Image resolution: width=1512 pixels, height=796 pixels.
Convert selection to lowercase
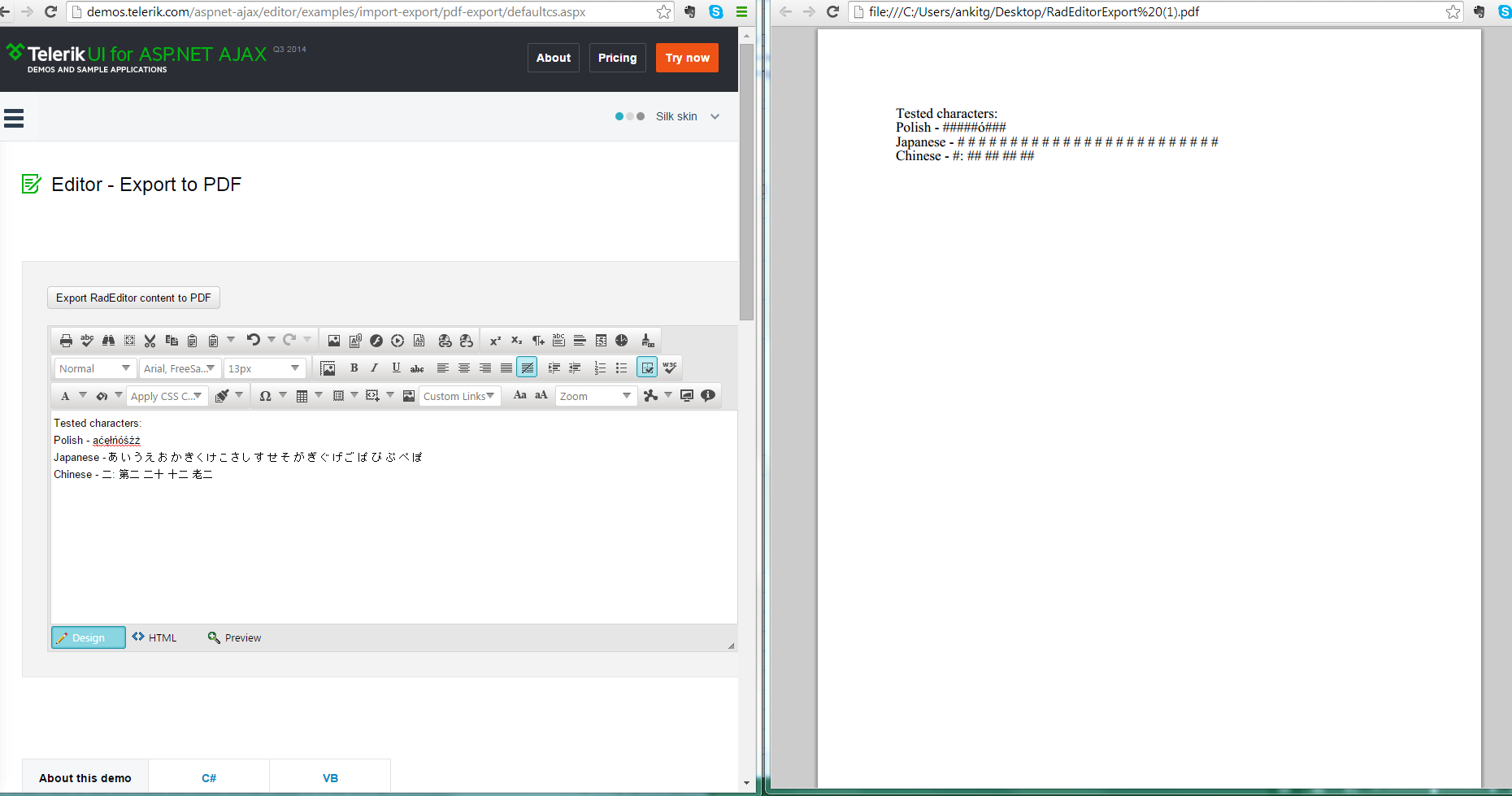click(520, 396)
